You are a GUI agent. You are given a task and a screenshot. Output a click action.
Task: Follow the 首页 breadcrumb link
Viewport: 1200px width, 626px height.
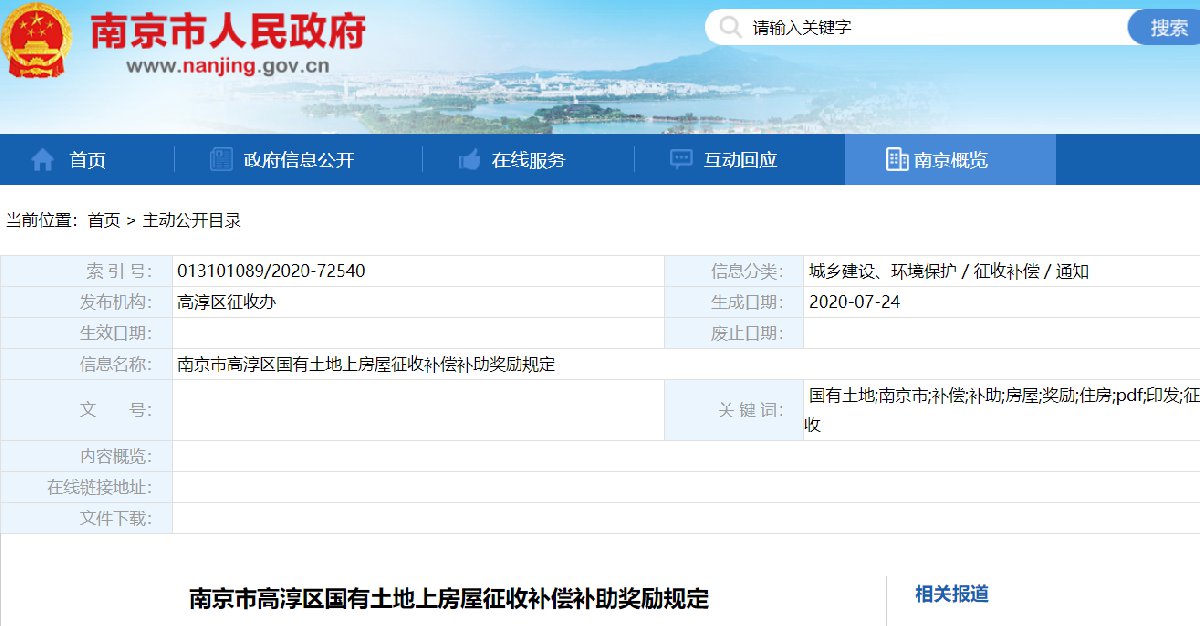[104, 220]
